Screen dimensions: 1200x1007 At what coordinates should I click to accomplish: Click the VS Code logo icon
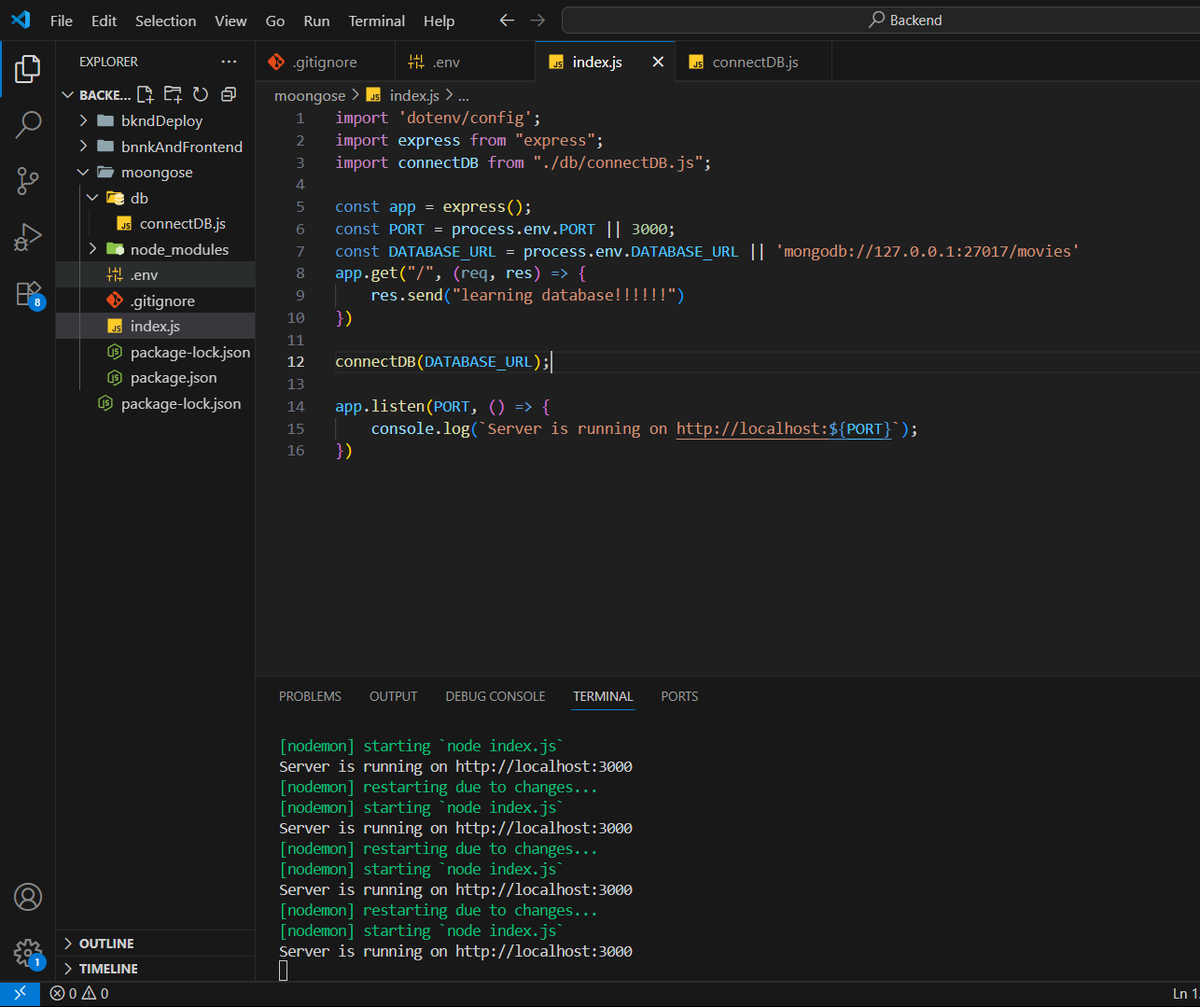coord(21,20)
